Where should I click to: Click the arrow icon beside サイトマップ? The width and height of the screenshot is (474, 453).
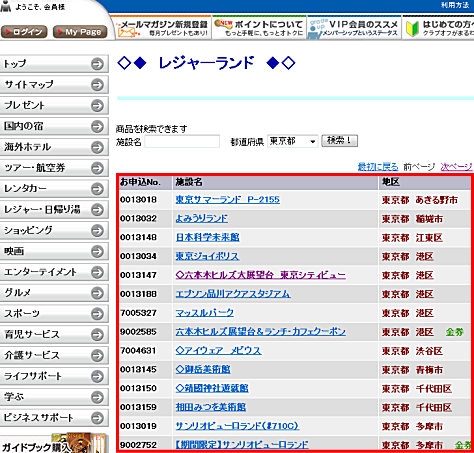(x=97, y=85)
